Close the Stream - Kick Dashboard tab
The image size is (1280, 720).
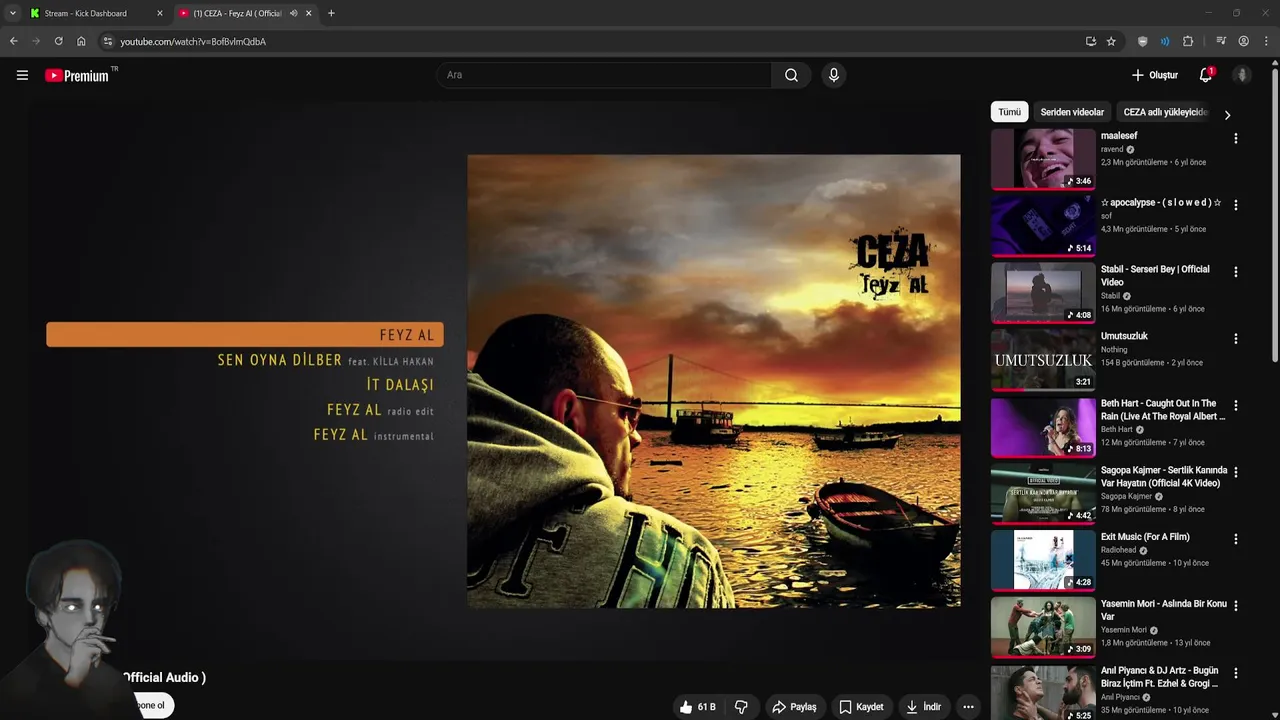159,13
